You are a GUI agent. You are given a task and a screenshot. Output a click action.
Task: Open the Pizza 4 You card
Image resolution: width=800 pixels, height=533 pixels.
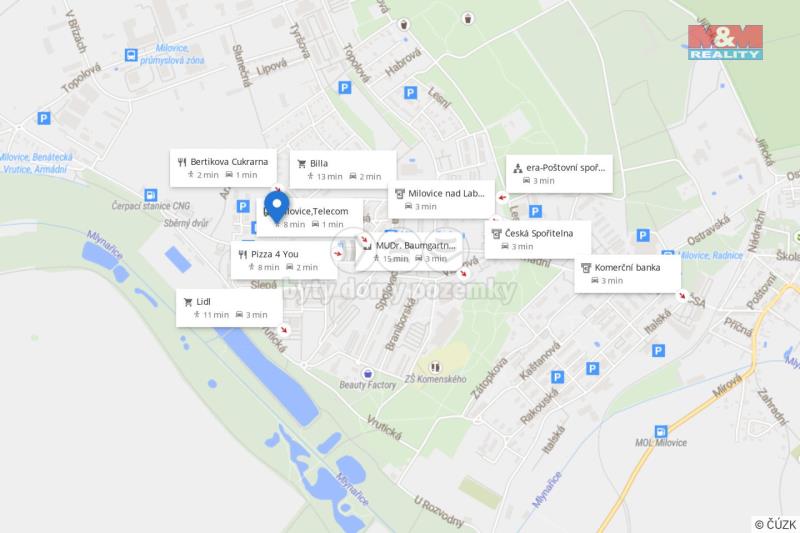(284, 260)
